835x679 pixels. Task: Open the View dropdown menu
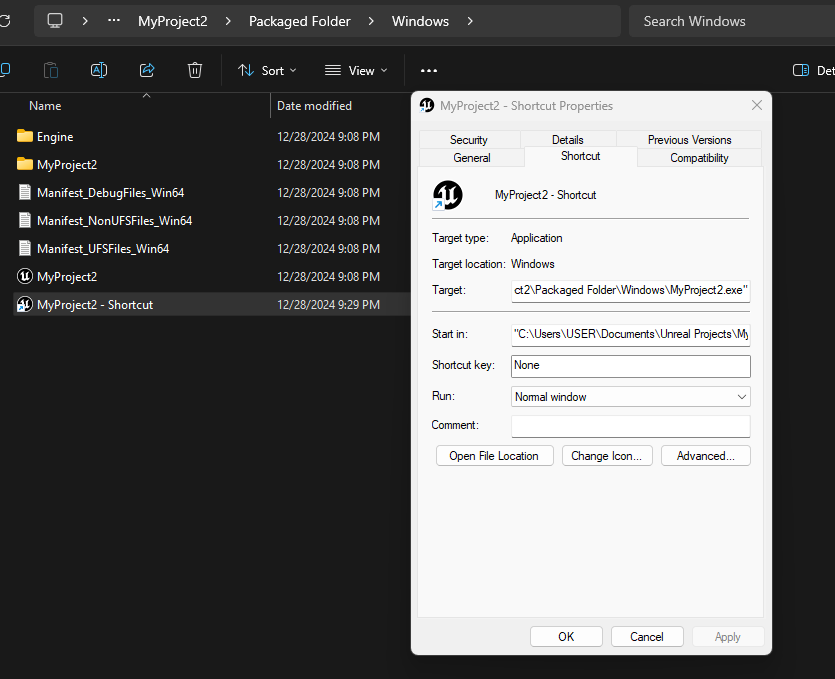(x=356, y=70)
